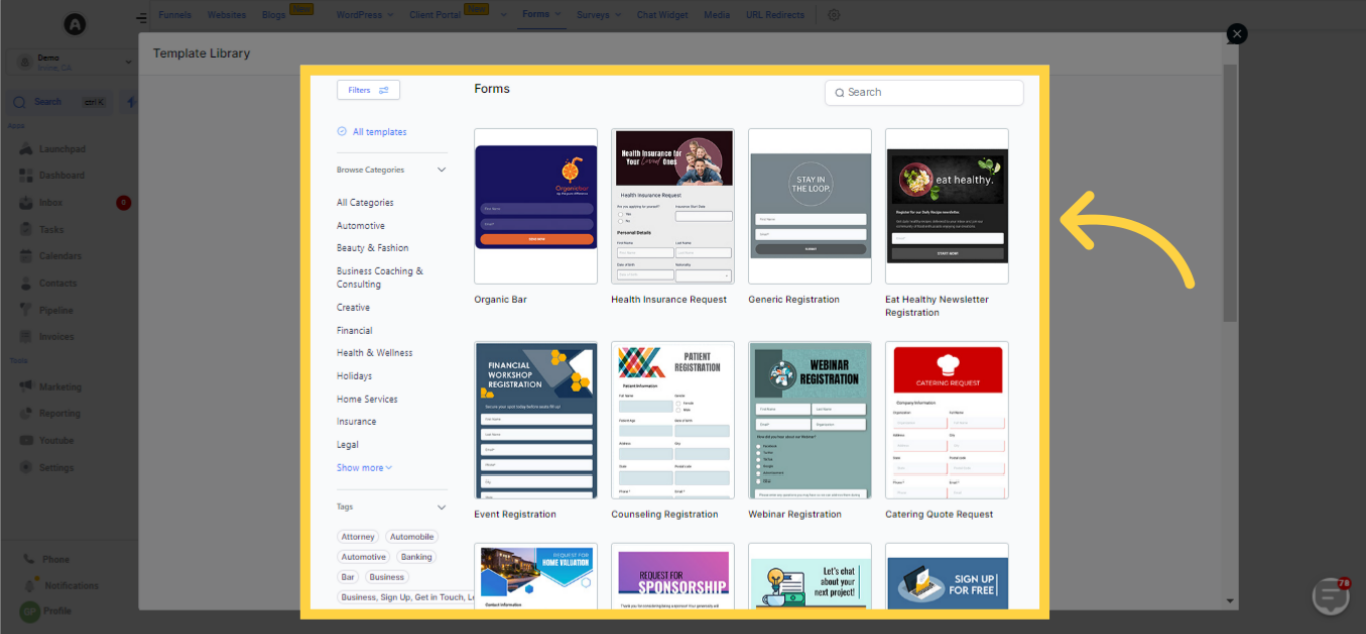Select the Organic Bar template thumbnail
The width and height of the screenshot is (1366, 634).
pos(536,206)
